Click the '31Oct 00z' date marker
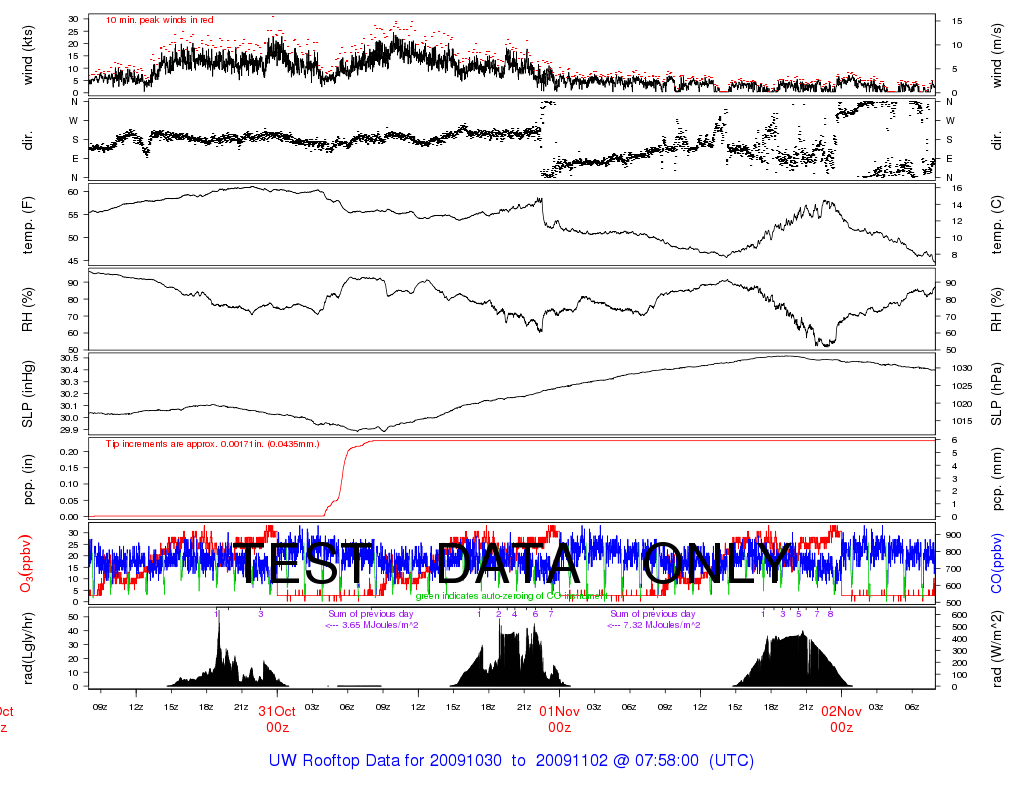 pyautogui.click(x=277, y=719)
